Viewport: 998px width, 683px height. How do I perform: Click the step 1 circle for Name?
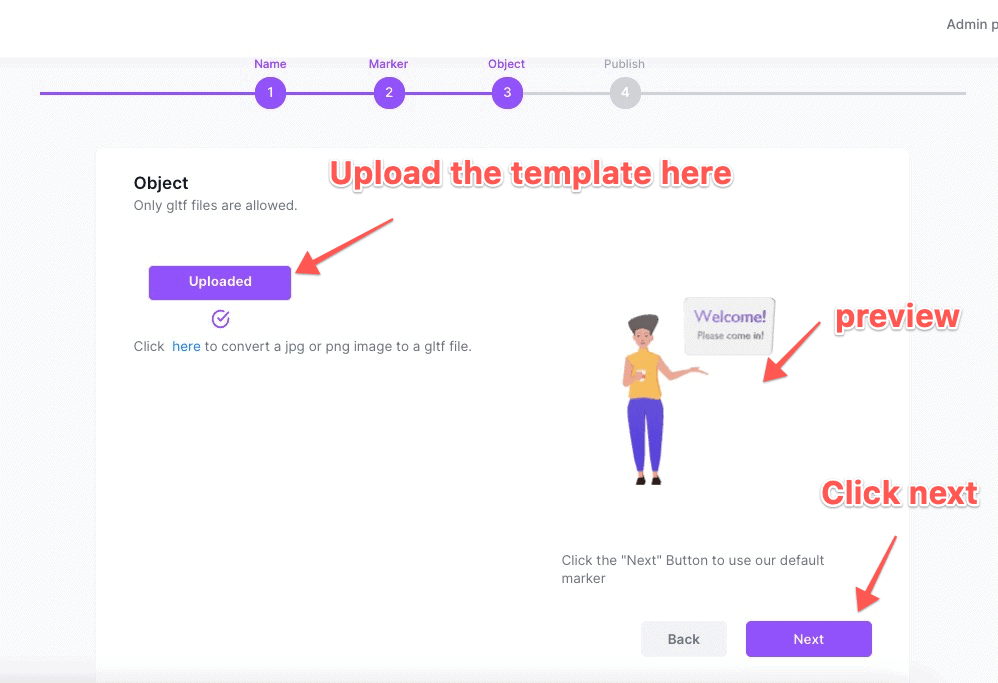[x=271, y=93]
